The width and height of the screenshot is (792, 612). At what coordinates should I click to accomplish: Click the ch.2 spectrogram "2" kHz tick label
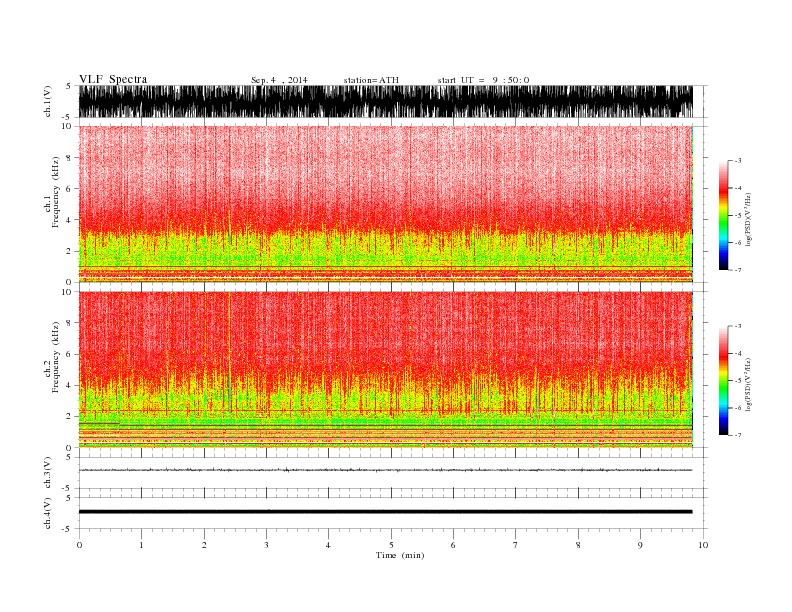pyautogui.click(x=69, y=417)
